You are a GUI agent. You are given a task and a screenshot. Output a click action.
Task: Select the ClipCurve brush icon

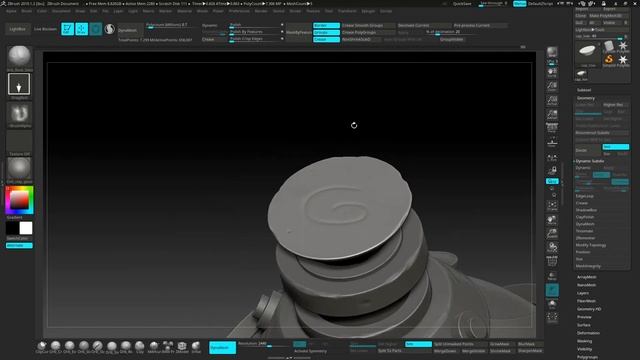pyautogui.click(x=42, y=347)
